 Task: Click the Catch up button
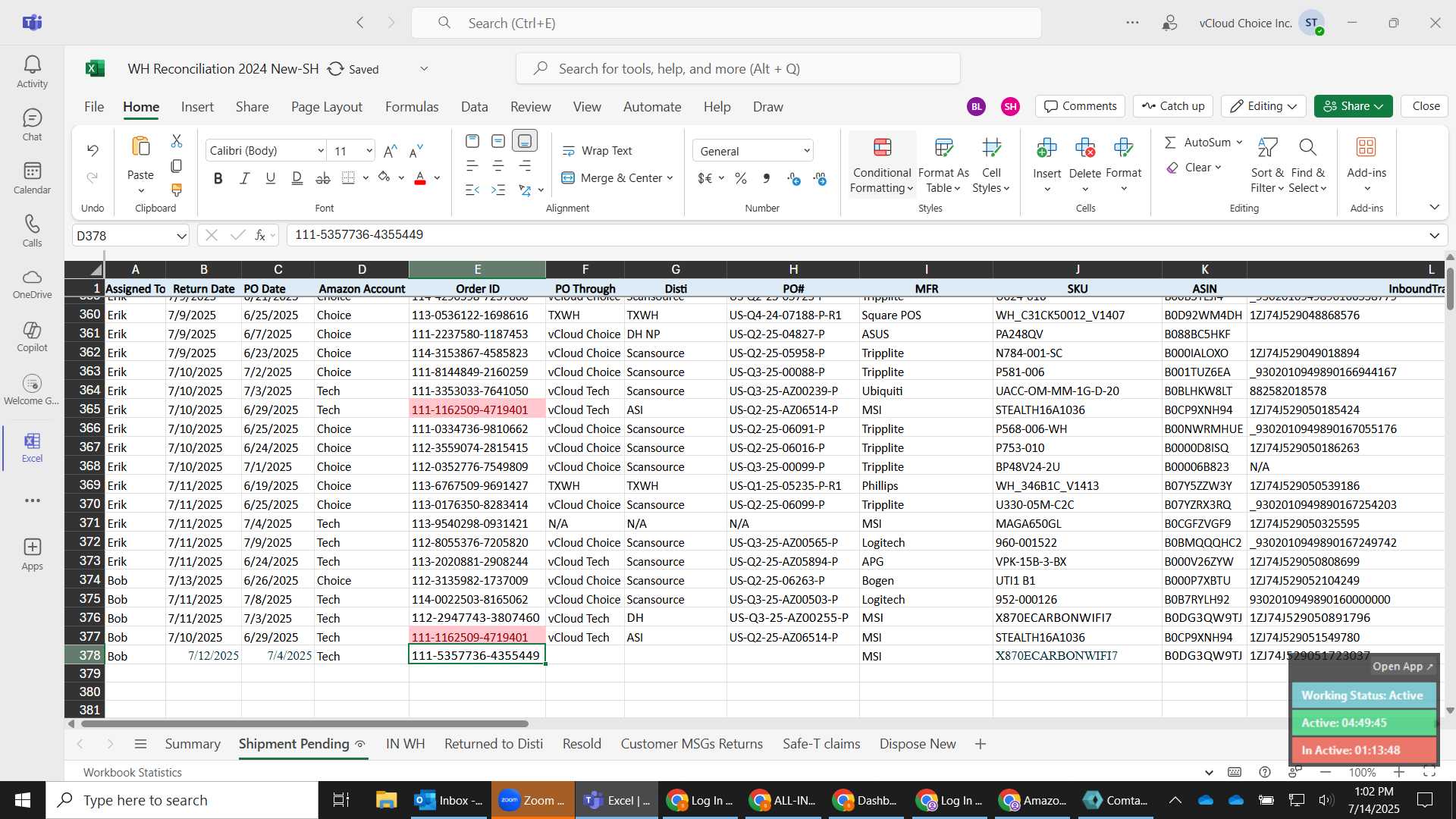(x=1173, y=106)
